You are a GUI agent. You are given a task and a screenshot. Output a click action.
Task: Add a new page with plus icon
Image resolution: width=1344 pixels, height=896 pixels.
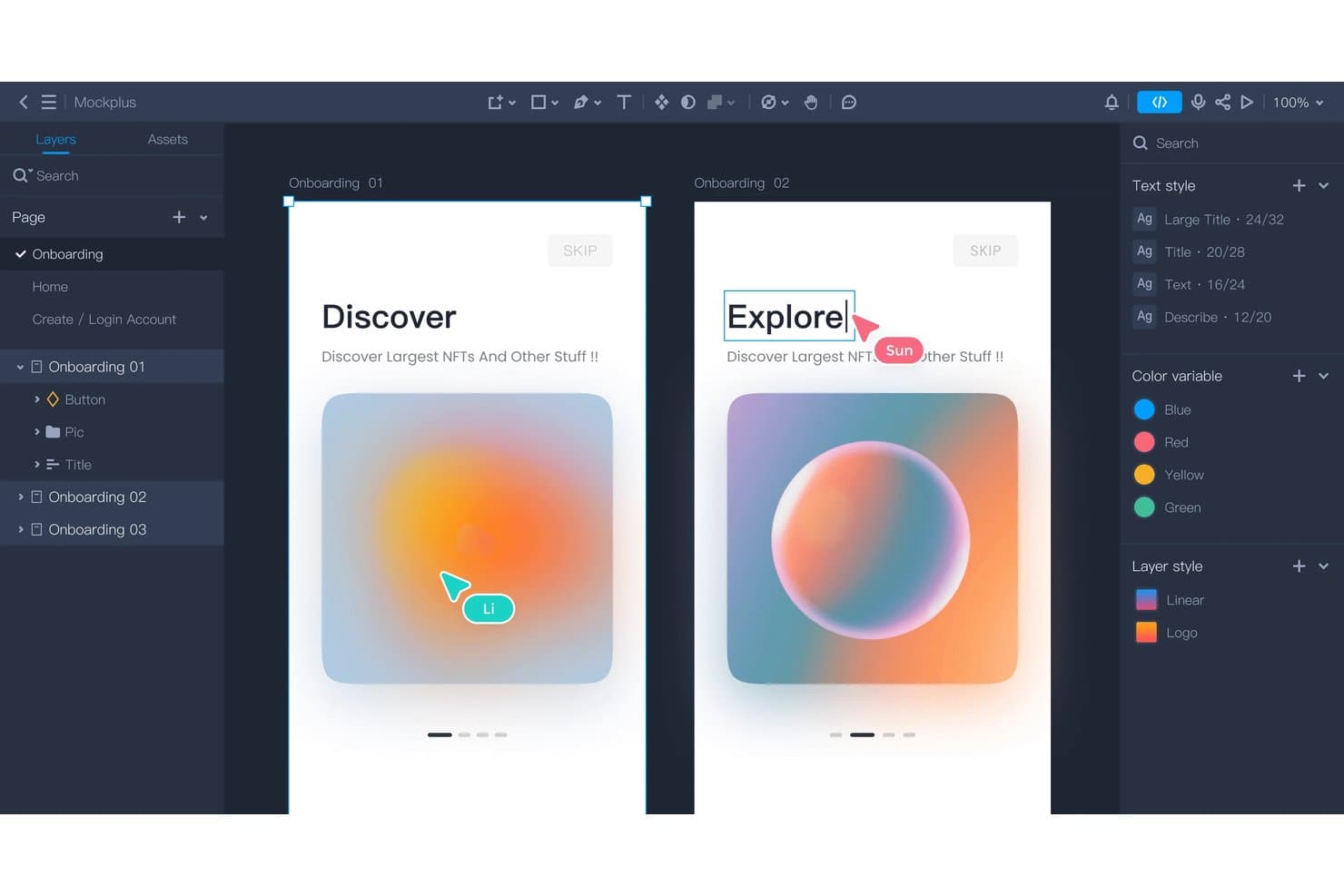(x=179, y=217)
